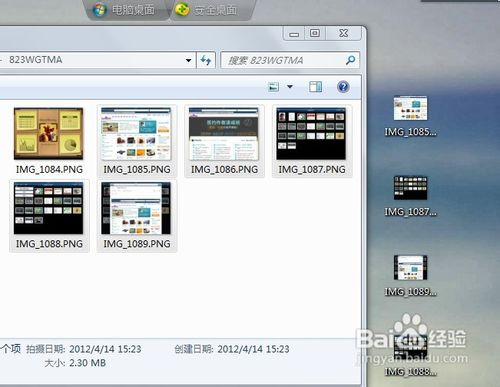
Task: Maximize the Explorer window
Action: pyautogui.click(x=315, y=33)
